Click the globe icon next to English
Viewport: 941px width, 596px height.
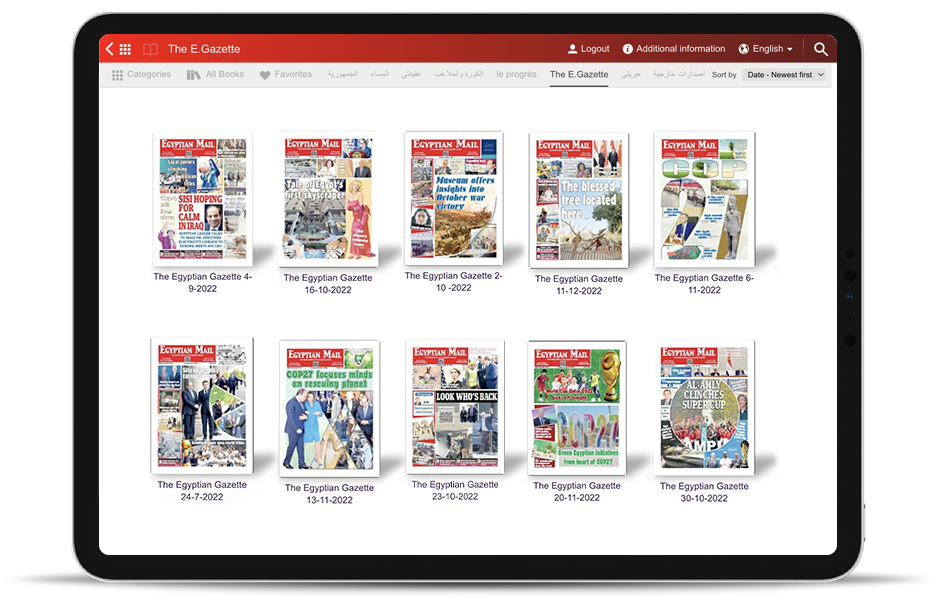click(744, 49)
